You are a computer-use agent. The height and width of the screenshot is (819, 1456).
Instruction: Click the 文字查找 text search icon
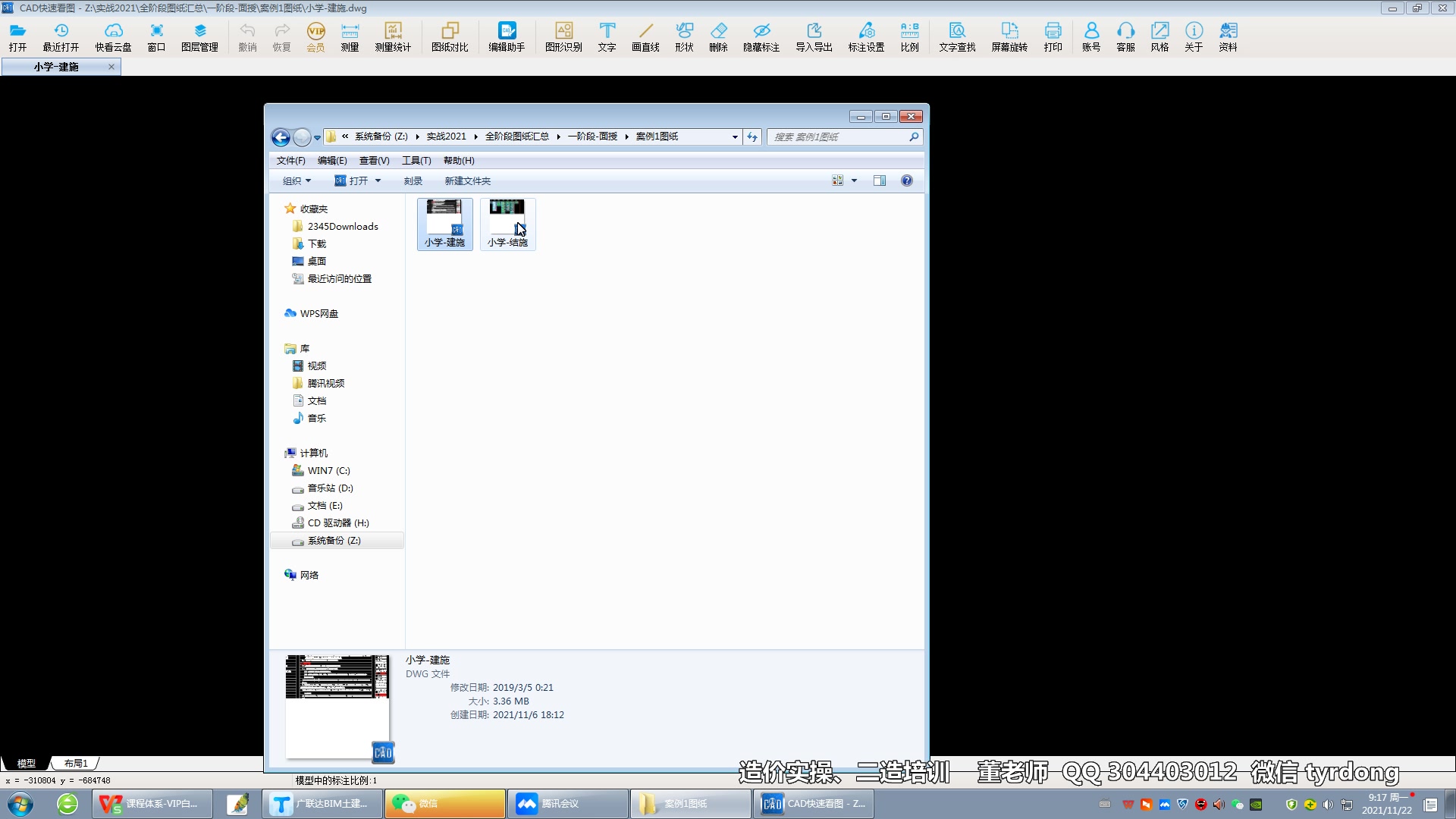click(957, 36)
